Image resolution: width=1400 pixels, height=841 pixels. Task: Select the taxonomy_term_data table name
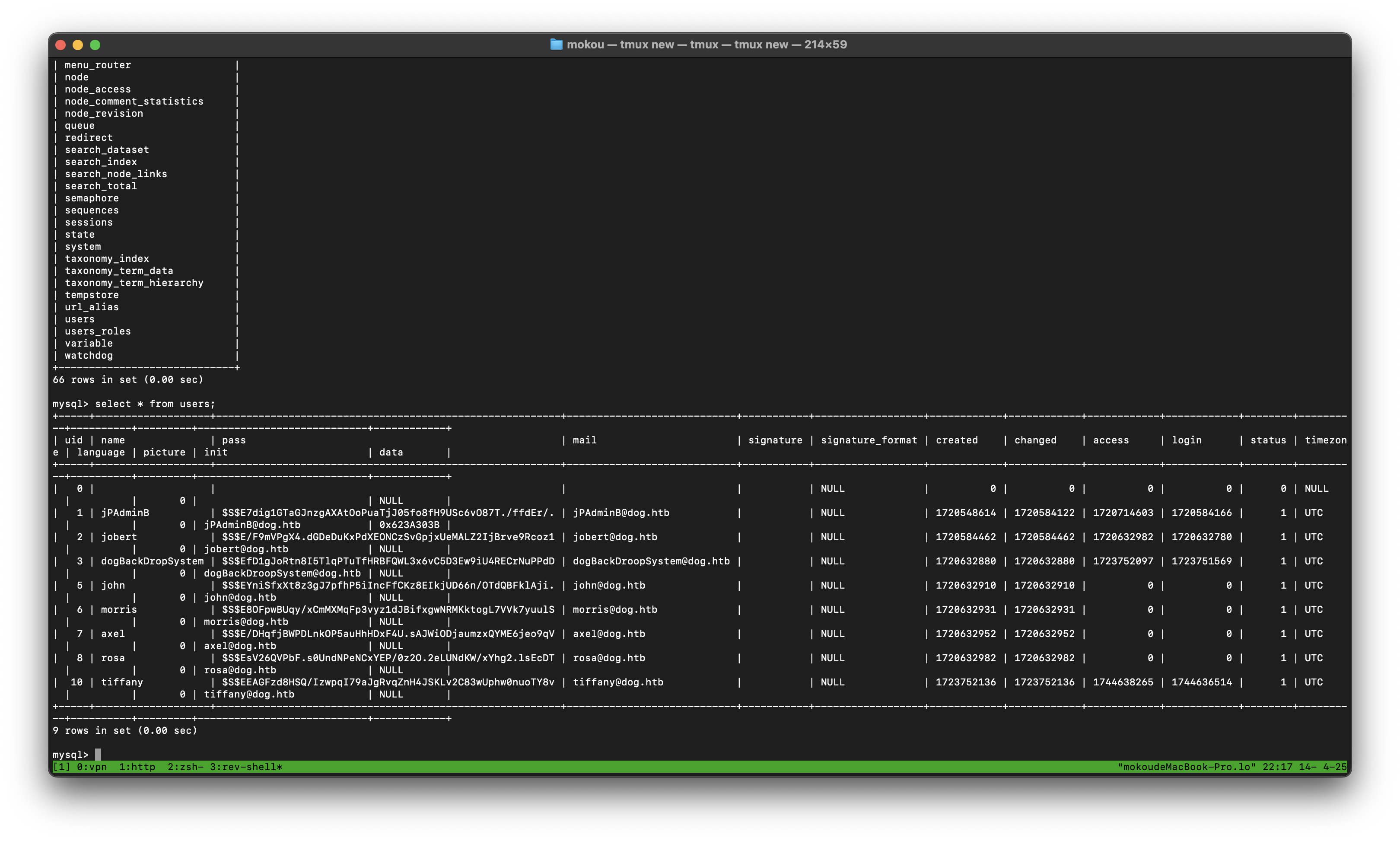pos(120,271)
